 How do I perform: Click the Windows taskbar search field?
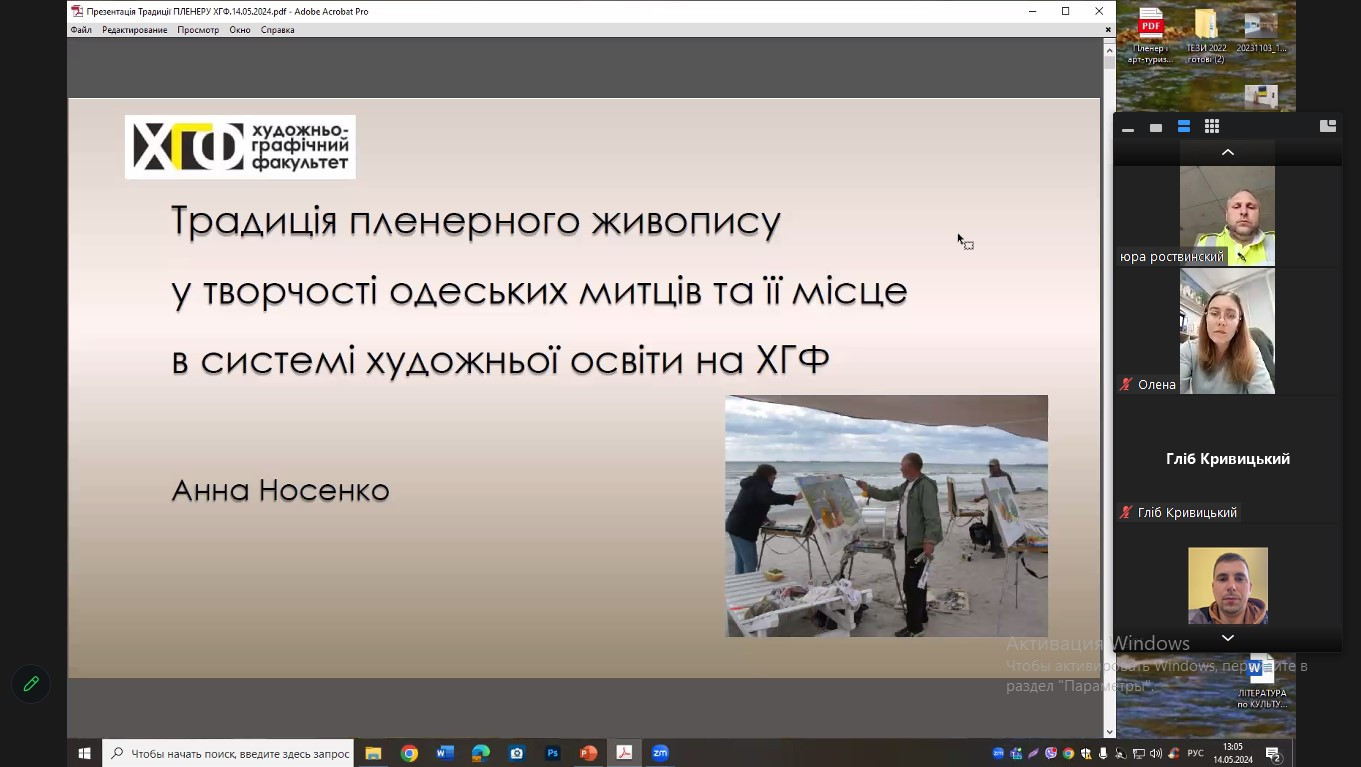coord(230,753)
